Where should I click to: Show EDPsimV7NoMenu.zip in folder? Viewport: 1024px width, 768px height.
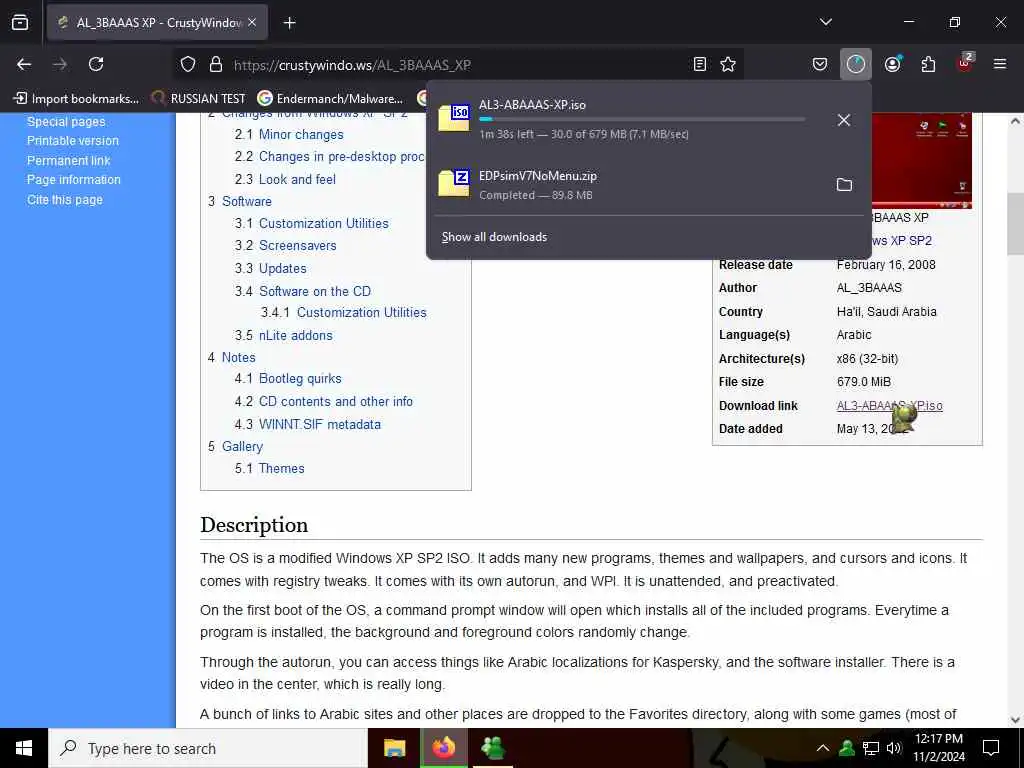[844, 185]
